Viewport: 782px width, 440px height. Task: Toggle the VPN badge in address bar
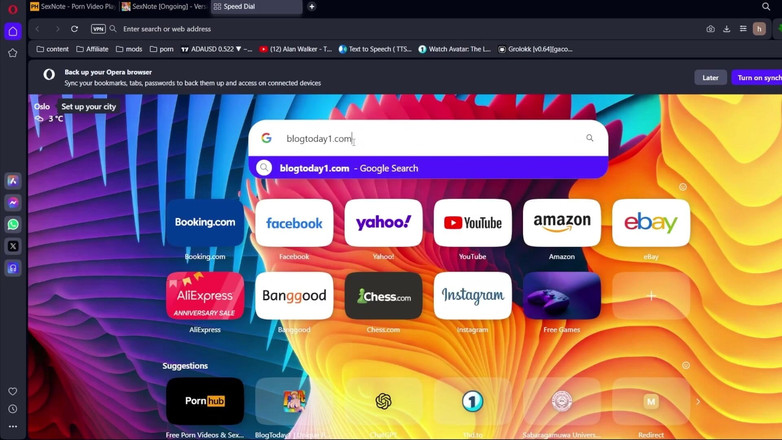click(x=98, y=29)
